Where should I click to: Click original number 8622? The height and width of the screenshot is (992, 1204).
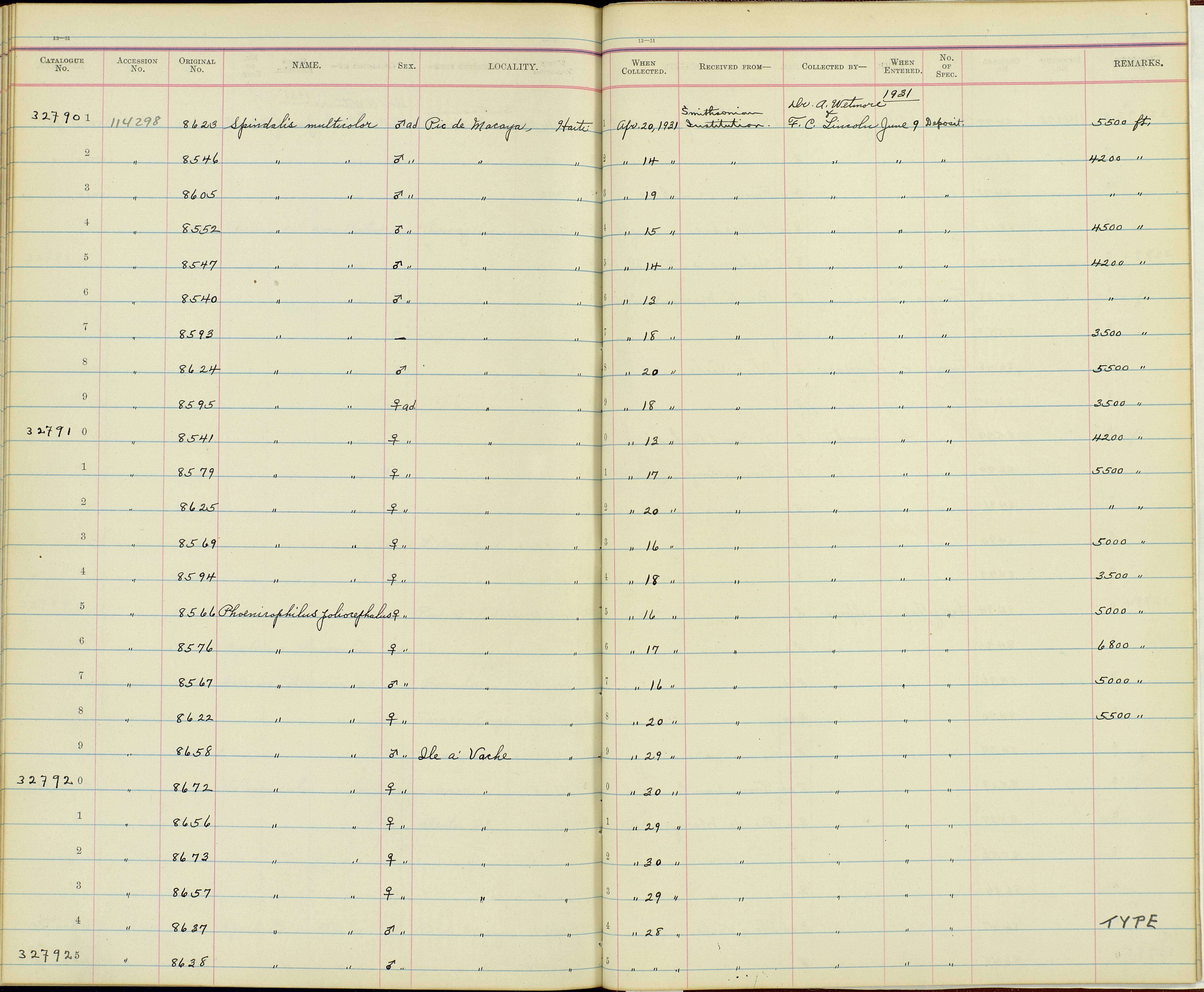[x=195, y=718]
